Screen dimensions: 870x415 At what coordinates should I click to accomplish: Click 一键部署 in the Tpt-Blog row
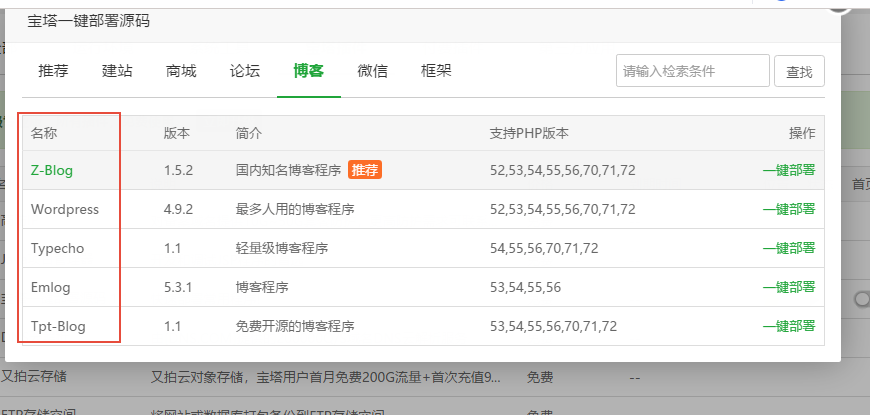pyautogui.click(x=788, y=326)
